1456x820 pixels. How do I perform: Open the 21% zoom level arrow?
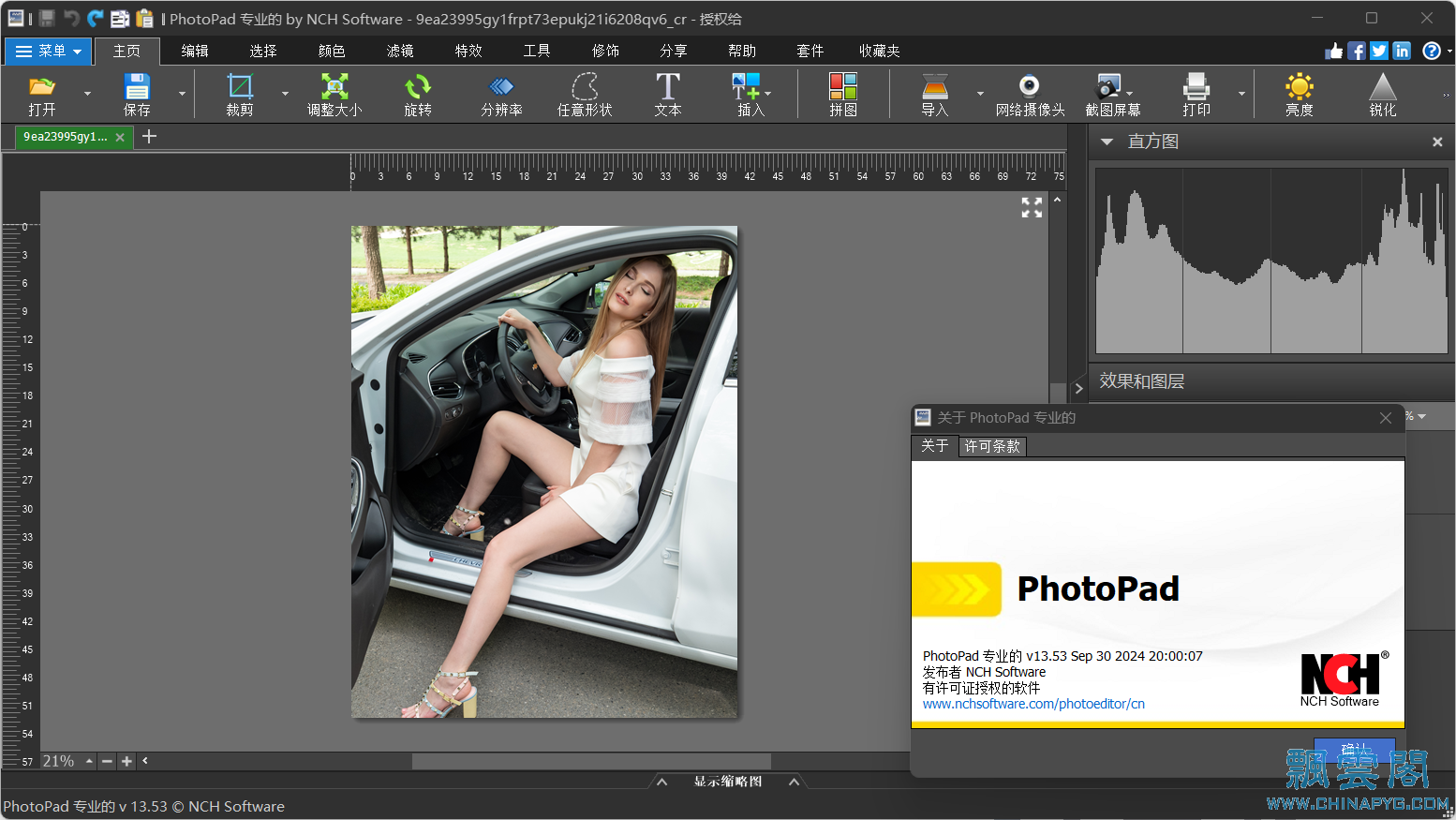tap(89, 761)
